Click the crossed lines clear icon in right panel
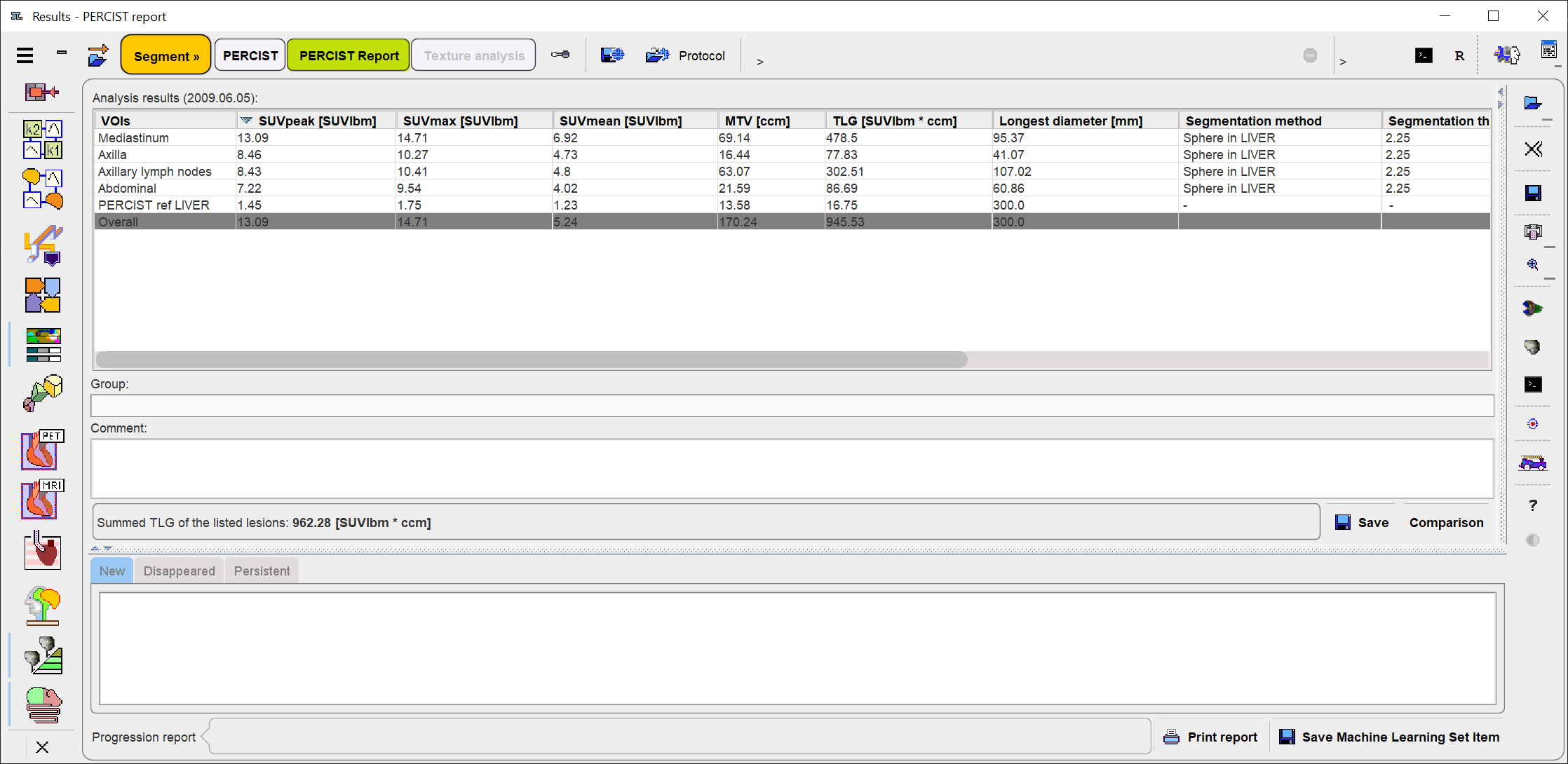 [x=1534, y=149]
